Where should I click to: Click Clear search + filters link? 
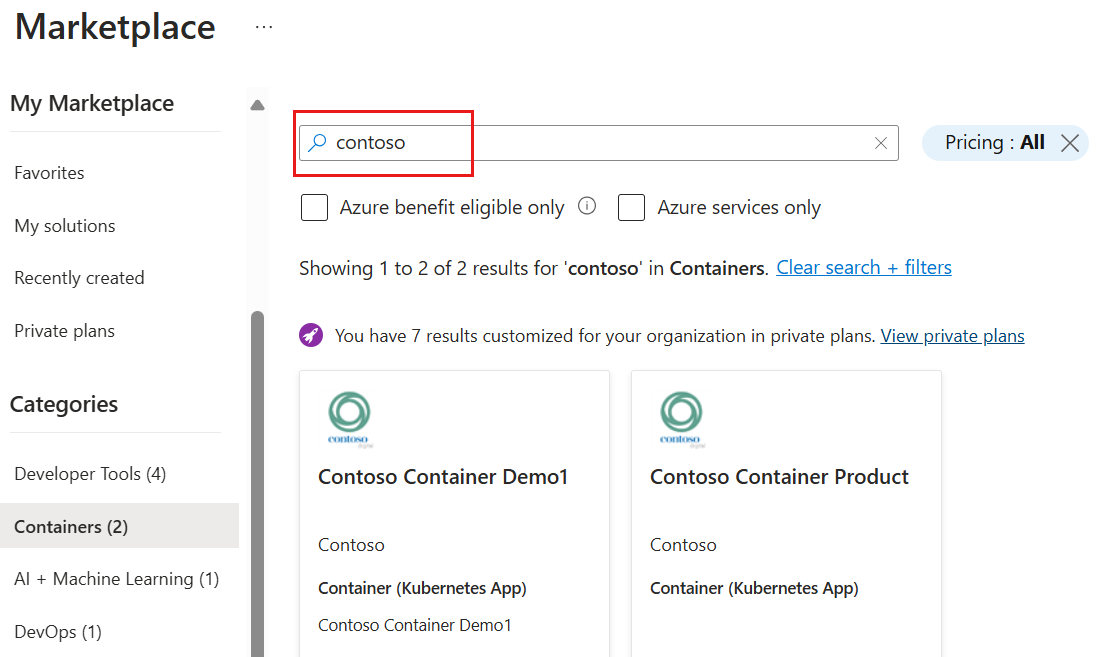(864, 267)
